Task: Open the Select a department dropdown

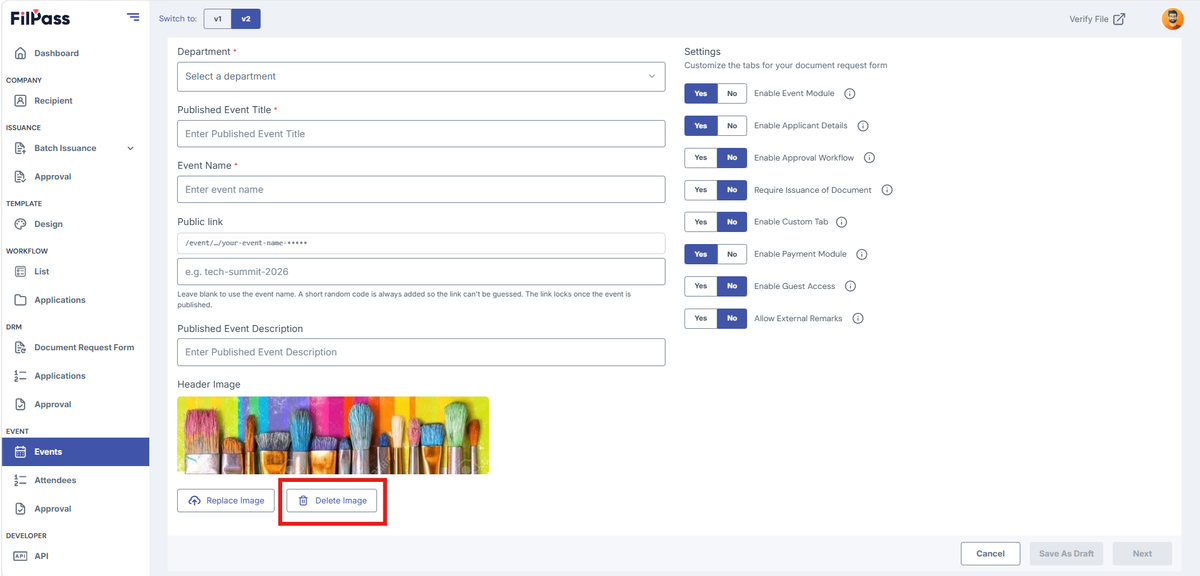Action: coord(421,76)
